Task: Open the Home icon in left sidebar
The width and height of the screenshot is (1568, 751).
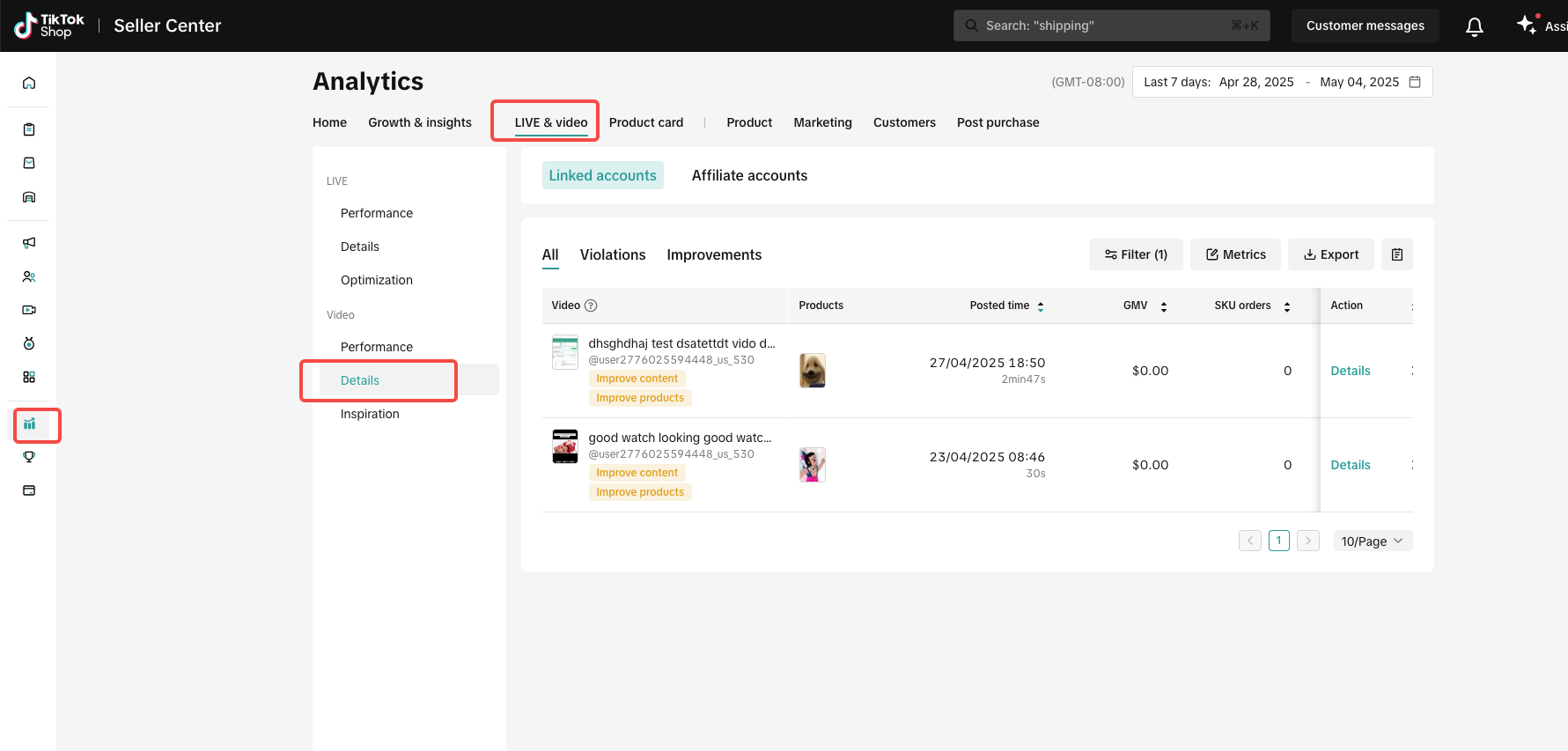Action: [x=29, y=84]
